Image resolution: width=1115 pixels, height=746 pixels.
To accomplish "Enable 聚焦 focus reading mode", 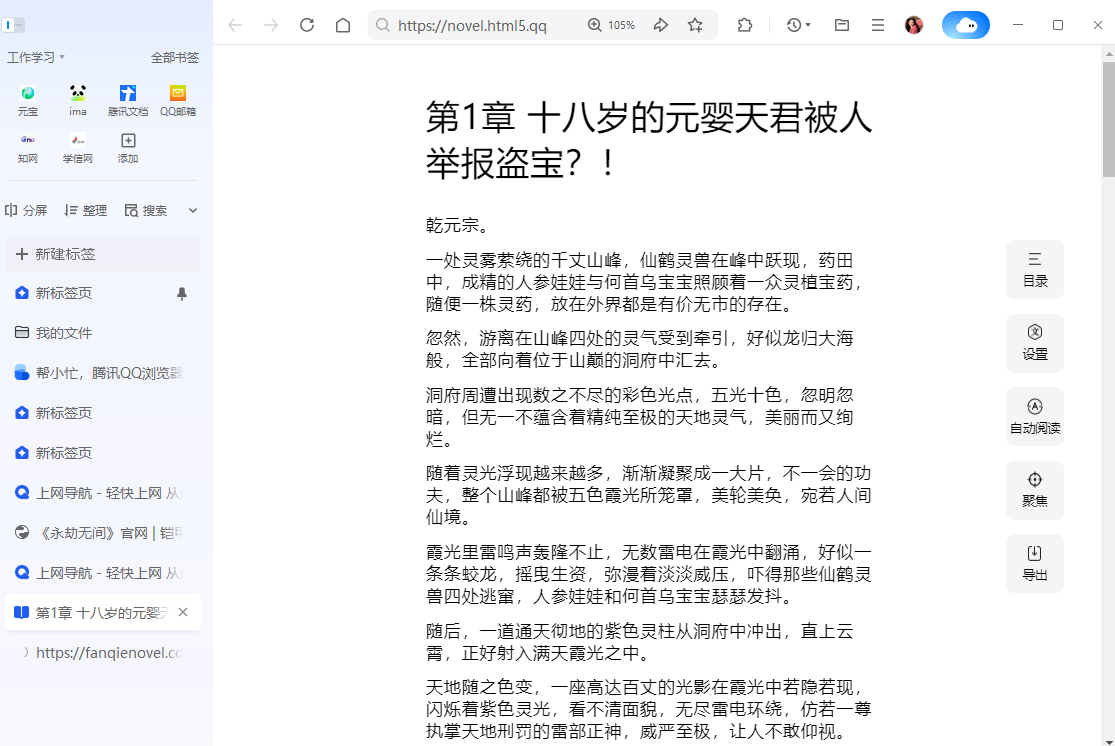I will point(1035,490).
